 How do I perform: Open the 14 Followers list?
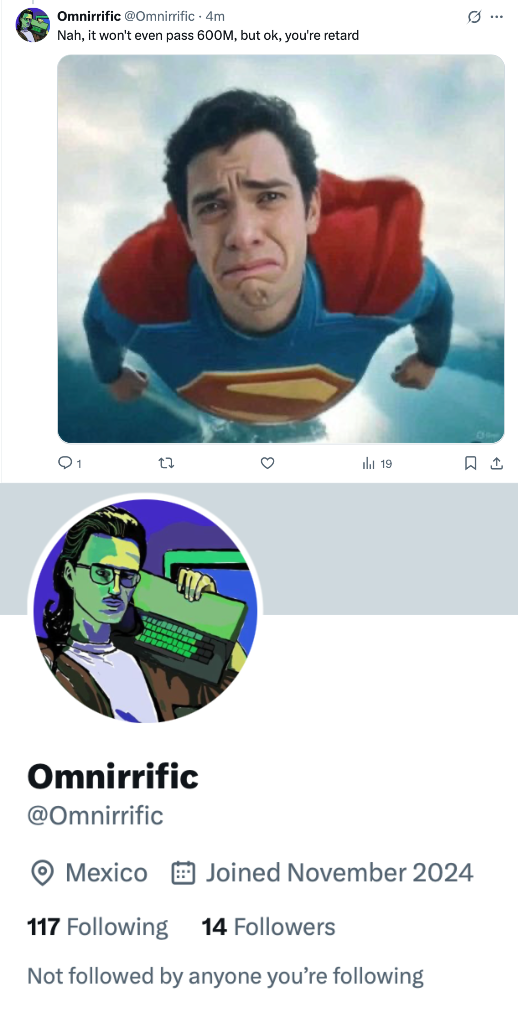tap(268, 926)
